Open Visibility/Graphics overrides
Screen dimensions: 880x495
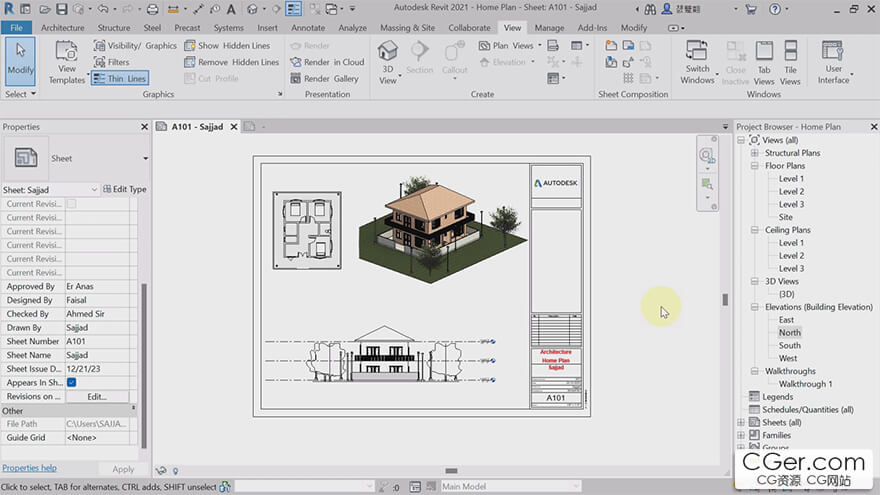click(135, 45)
